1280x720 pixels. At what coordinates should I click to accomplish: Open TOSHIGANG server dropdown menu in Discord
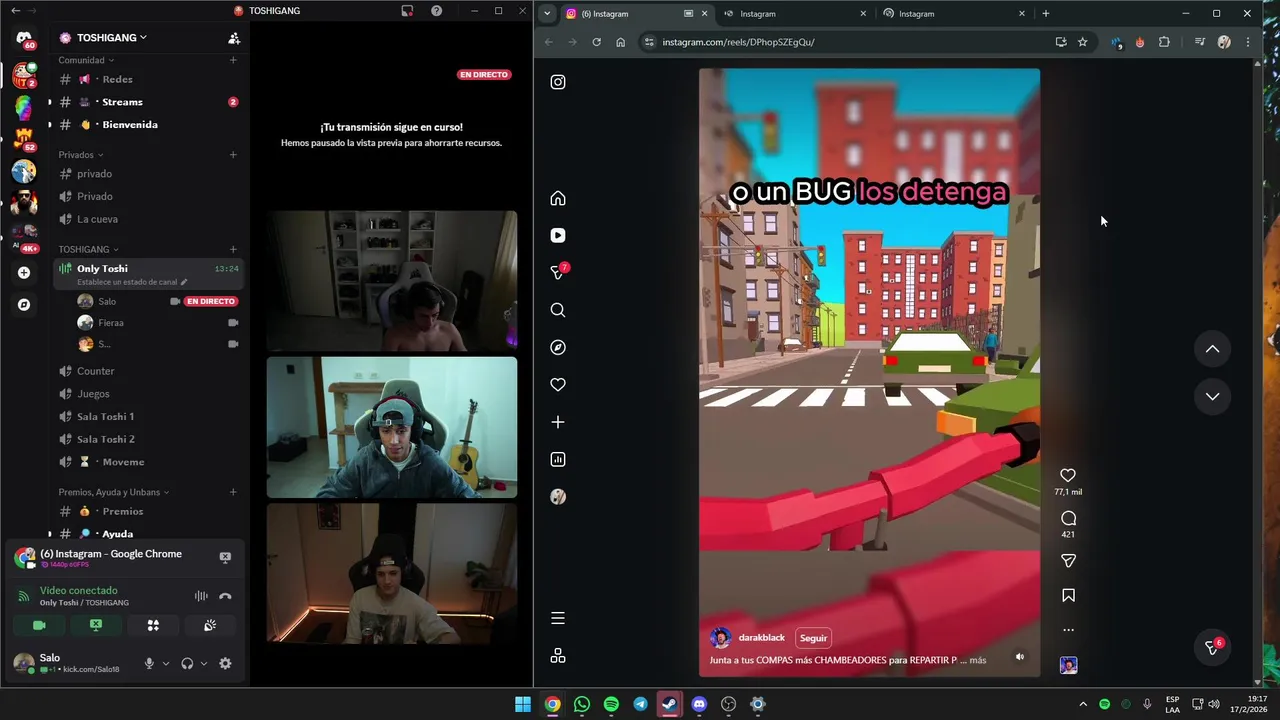pyautogui.click(x=112, y=38)
